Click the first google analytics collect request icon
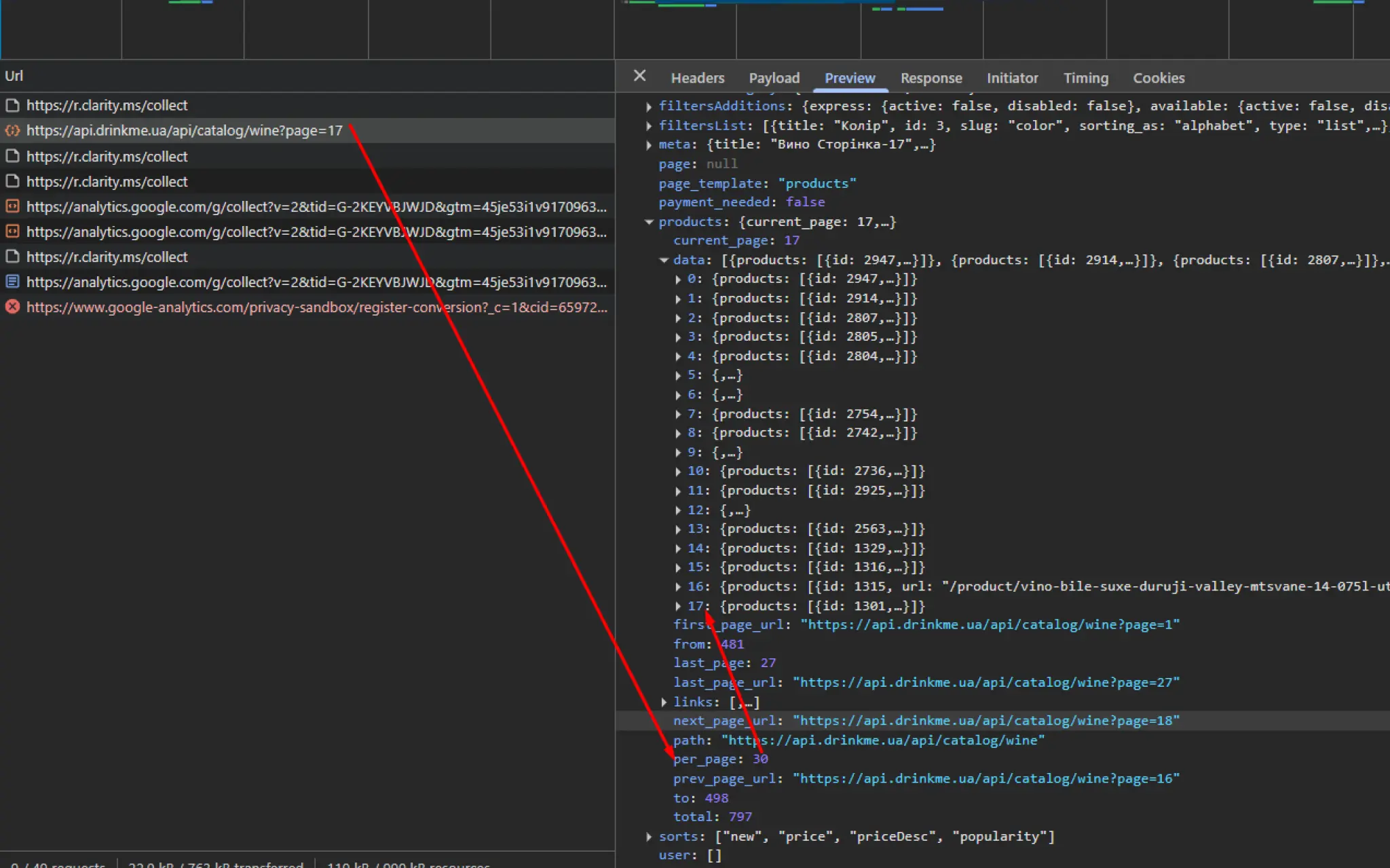 [x=12, y=206]
